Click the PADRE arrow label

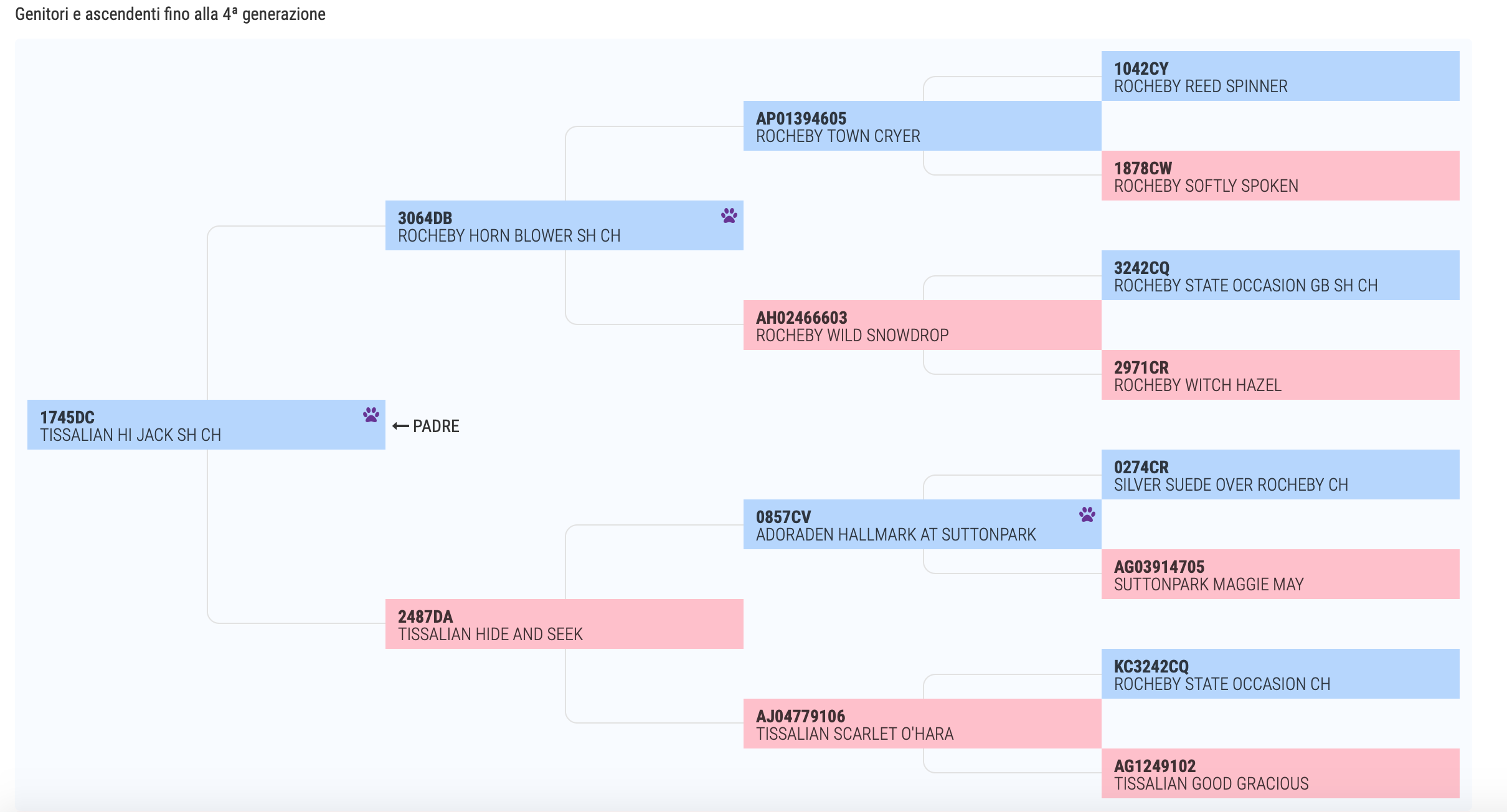426,426
